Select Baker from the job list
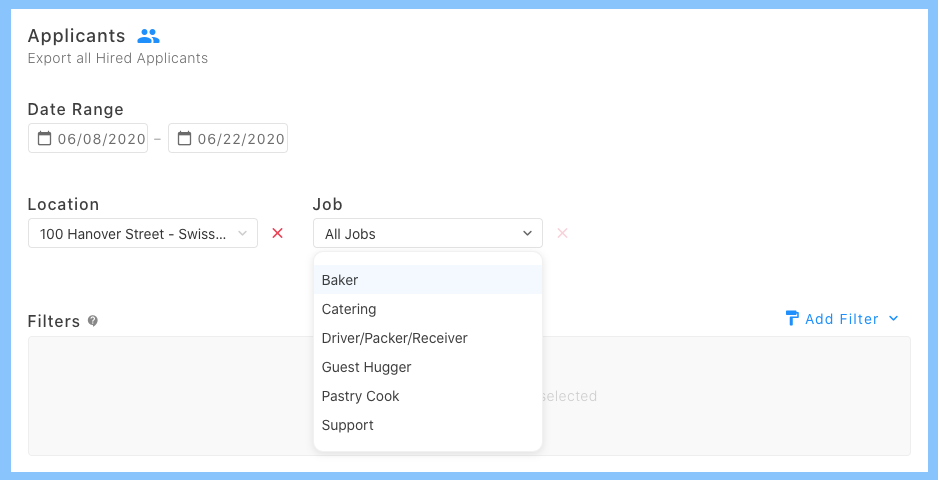 point(340,280)
